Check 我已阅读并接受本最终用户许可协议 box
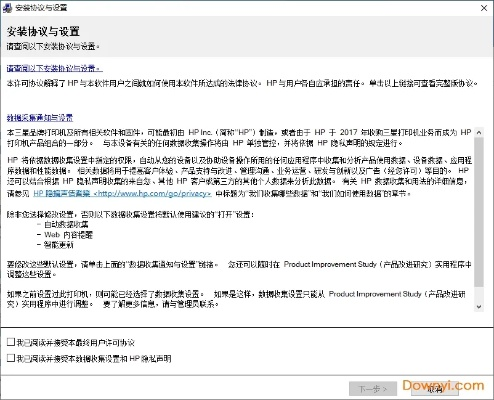The image size is (494, 400). (11, 342)
